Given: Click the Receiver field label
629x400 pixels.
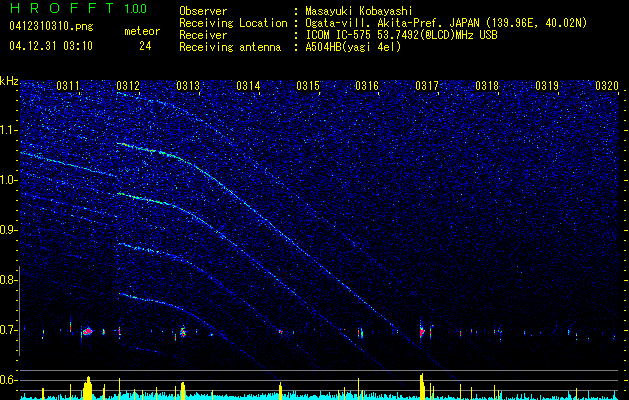Looking at the screenshot, I should 203,35.
